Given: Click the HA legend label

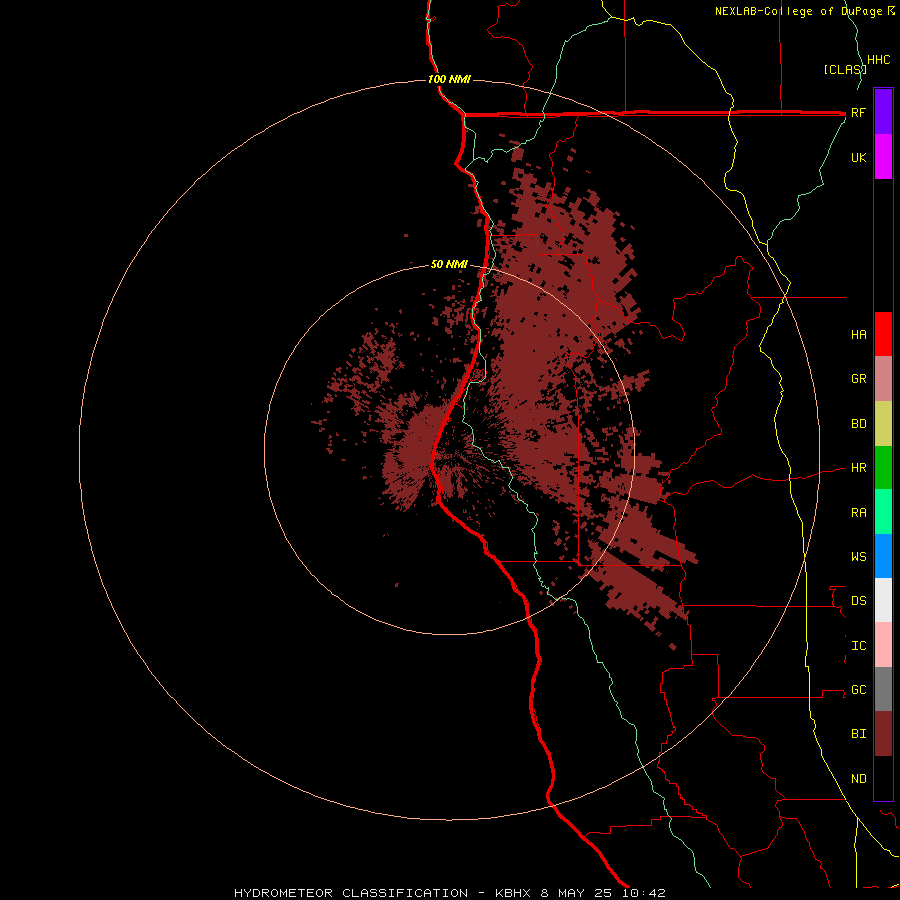Looking at the screenshot, I should 858,335.
